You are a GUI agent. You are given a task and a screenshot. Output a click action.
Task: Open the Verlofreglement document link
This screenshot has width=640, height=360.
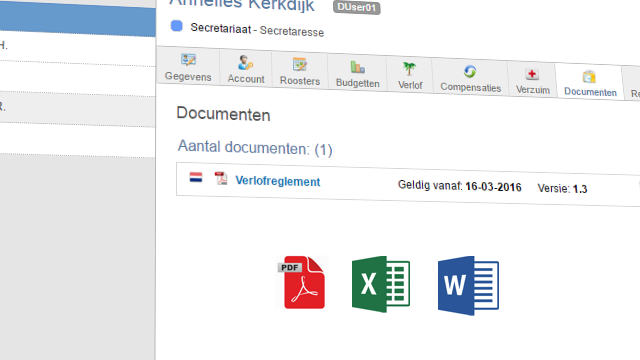278,181
